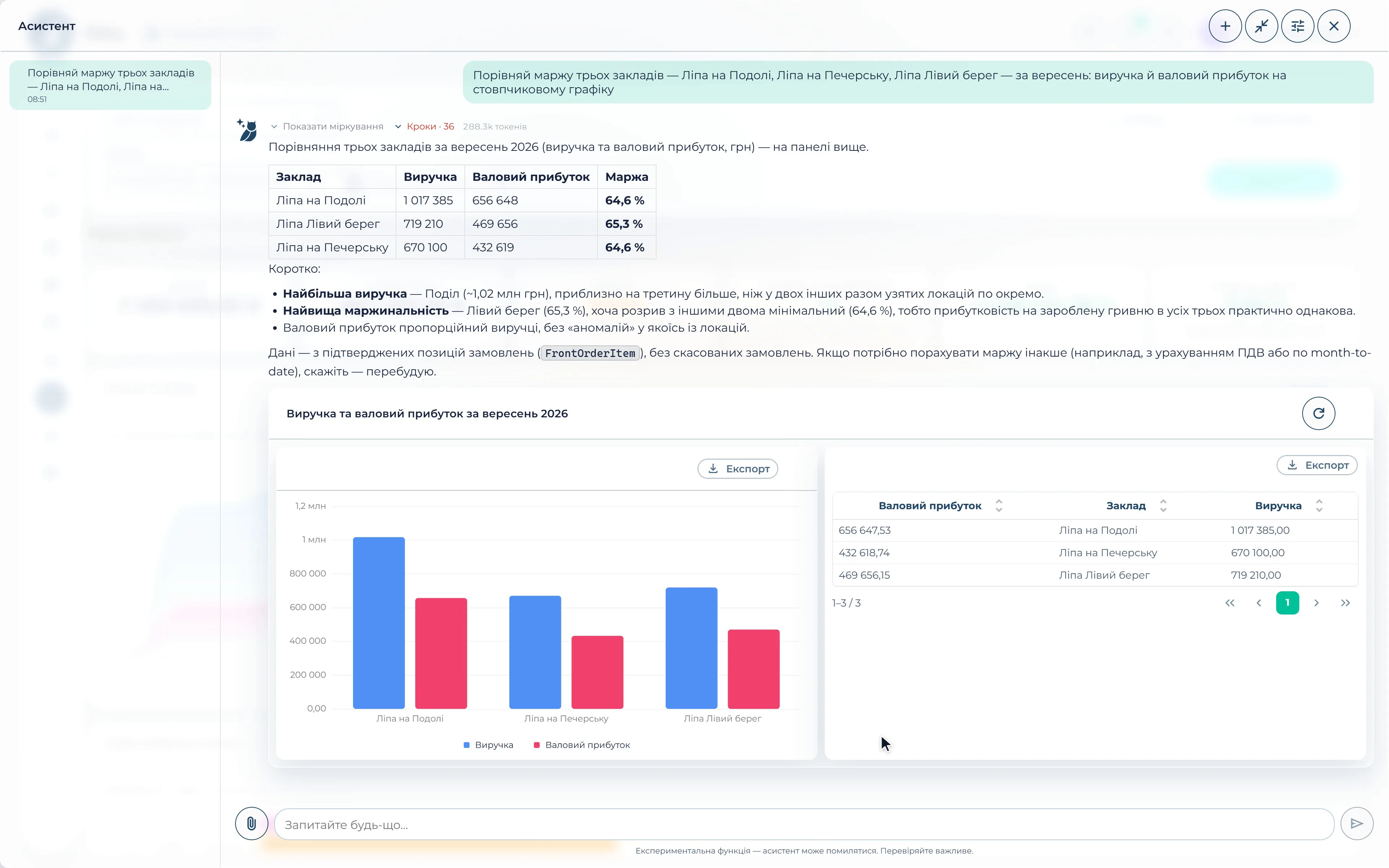
Task: Click the user prompt message bubble
Action: coord(918,82)
